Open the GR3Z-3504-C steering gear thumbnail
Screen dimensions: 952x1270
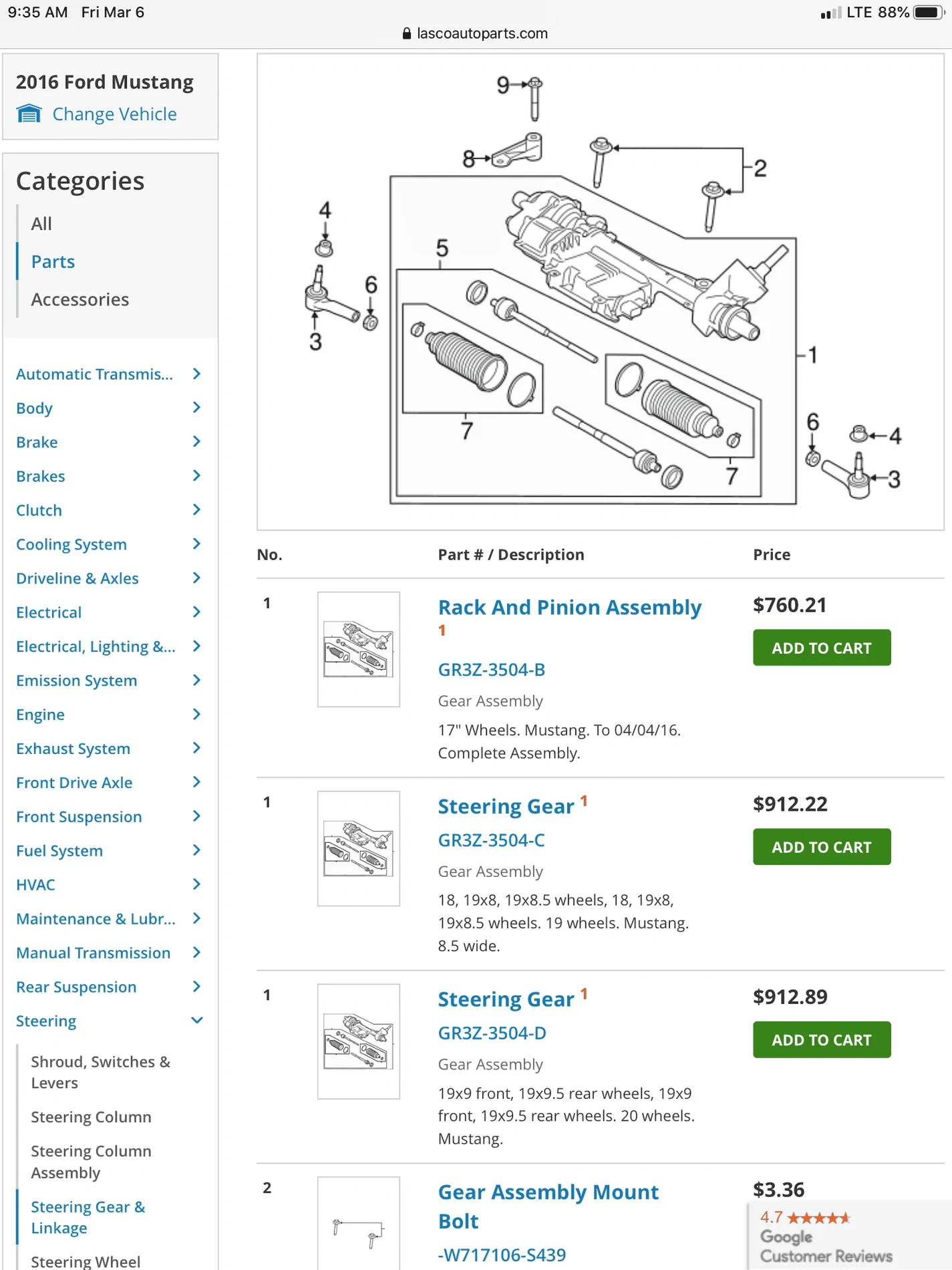point(359,849)
